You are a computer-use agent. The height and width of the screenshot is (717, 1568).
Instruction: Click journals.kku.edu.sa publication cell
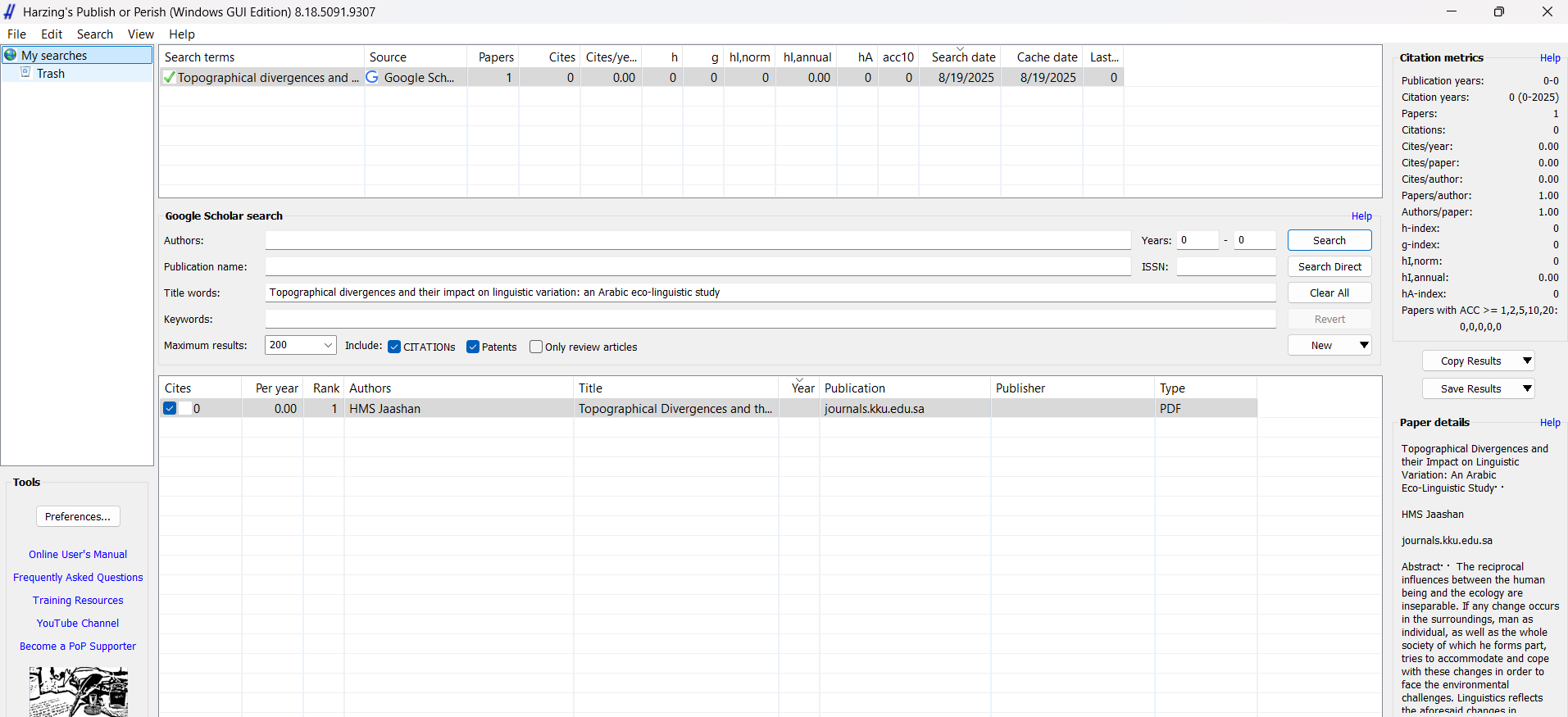[x=905, y=408]
